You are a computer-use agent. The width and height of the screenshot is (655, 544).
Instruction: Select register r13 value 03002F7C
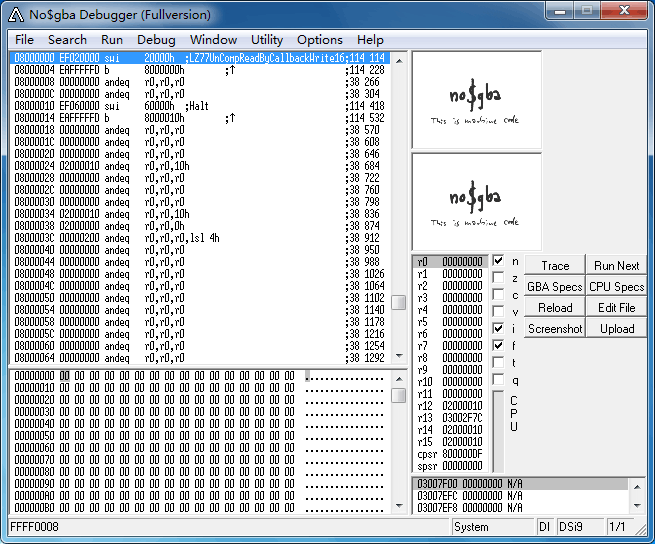click(x=462, y=418)
